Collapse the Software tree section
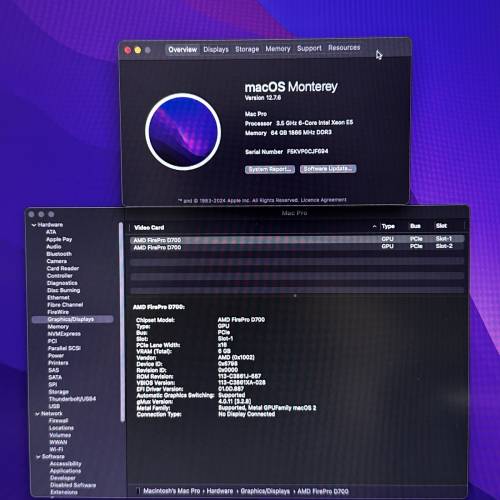500x500 pixels. [38, 457]
